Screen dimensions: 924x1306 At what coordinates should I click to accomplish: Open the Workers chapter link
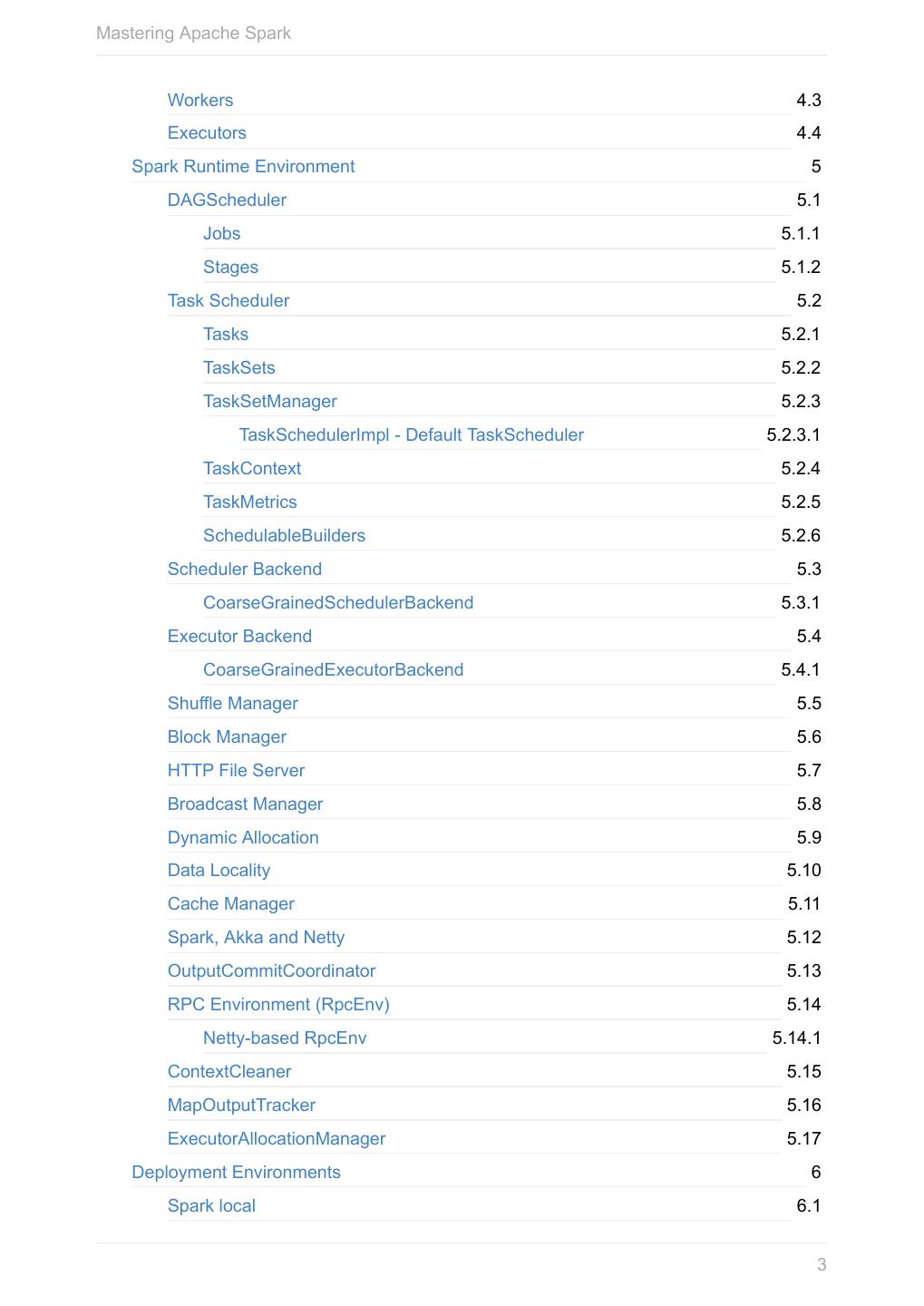point(200,101)
